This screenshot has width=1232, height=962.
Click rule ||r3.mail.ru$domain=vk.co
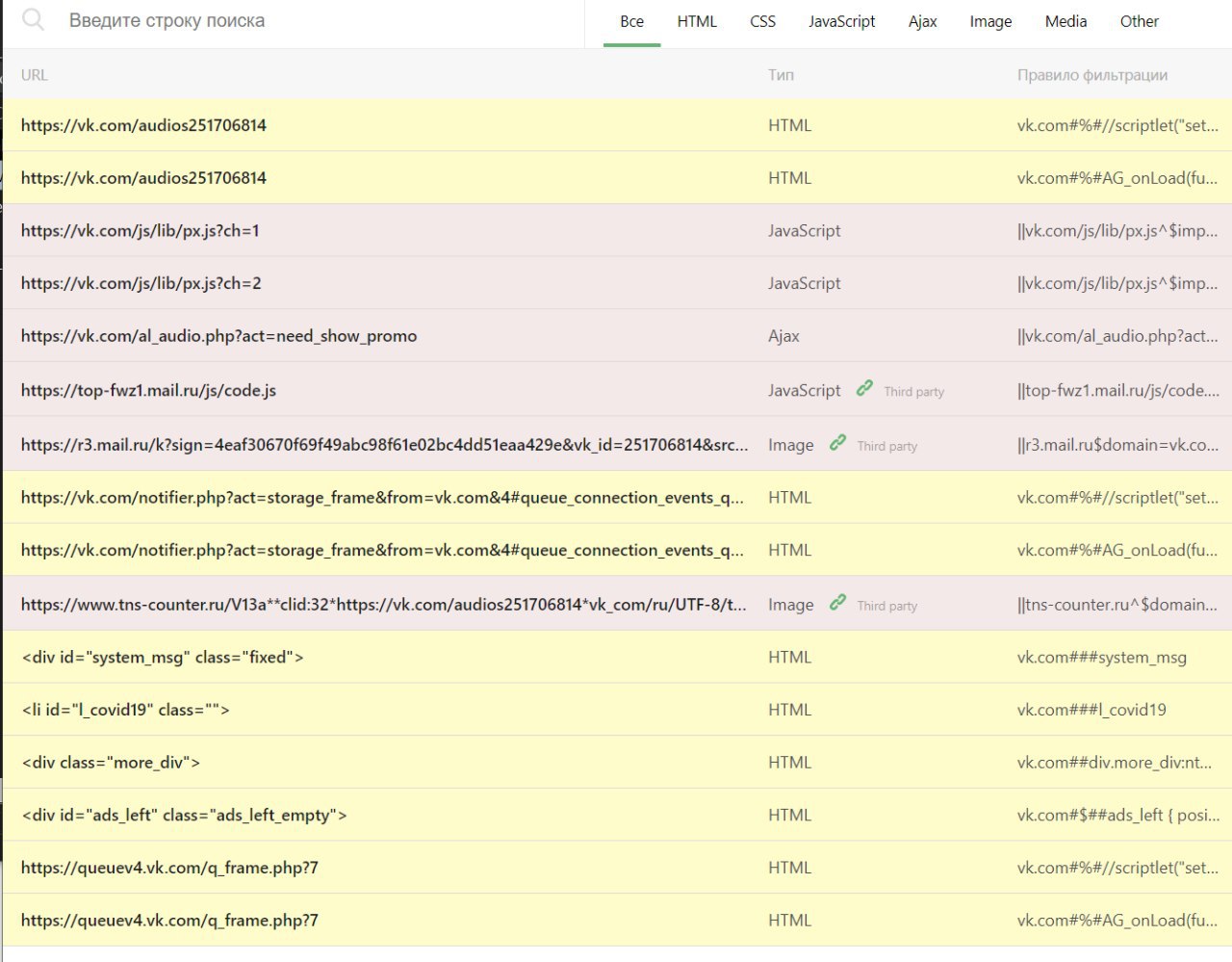(1117, 445)
